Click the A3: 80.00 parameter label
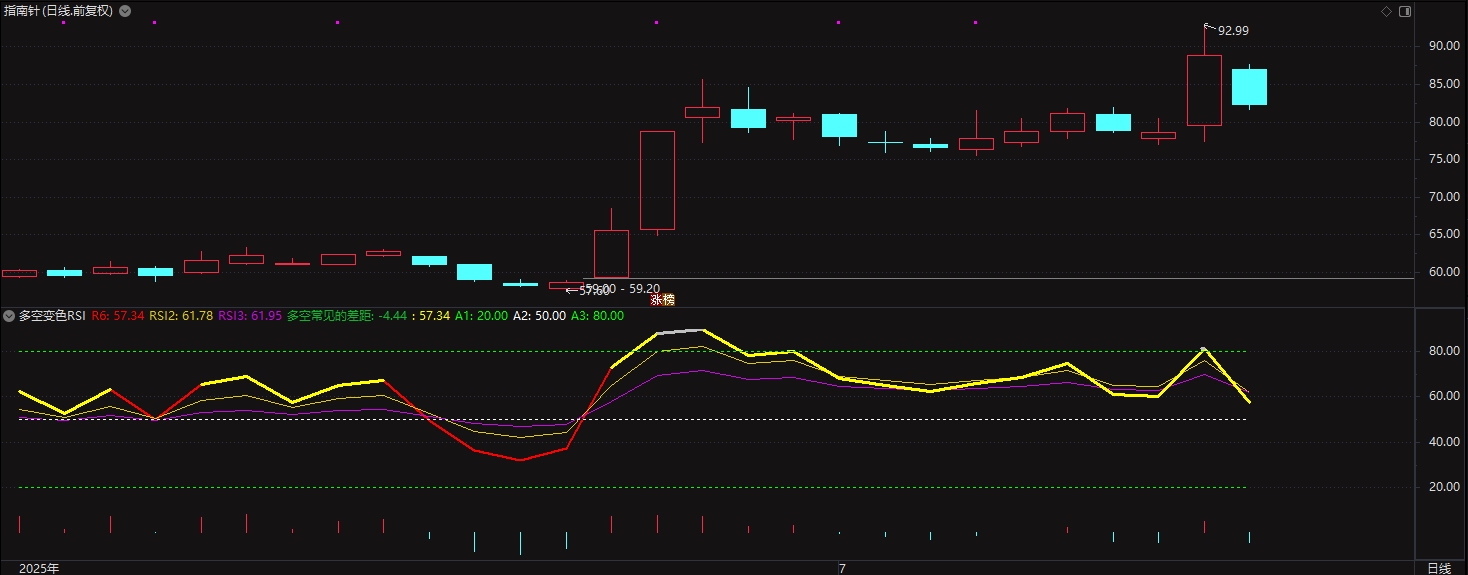 click(x=597, y=315)
